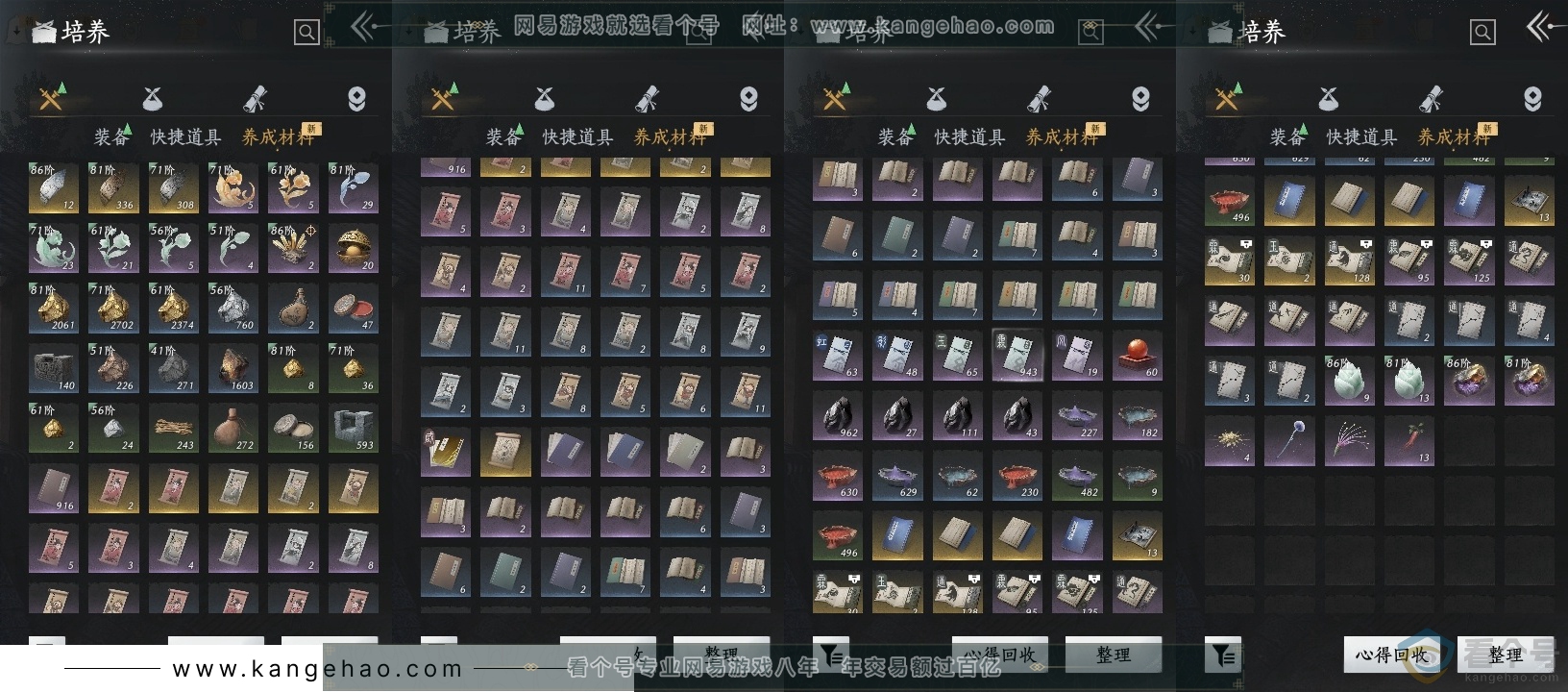Viewport: 1568px width, 692px height.
Task: Select blue bowl with count 227
Action: pyautogui.click(x=1077, y=415)
